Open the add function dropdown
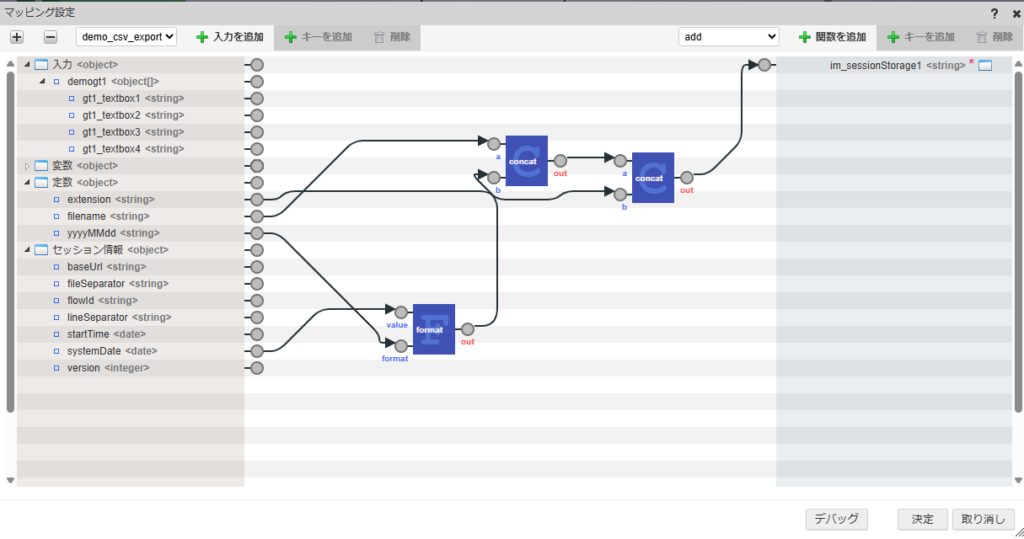Viewport: 1024px width, 539px height. click(728, 37)
